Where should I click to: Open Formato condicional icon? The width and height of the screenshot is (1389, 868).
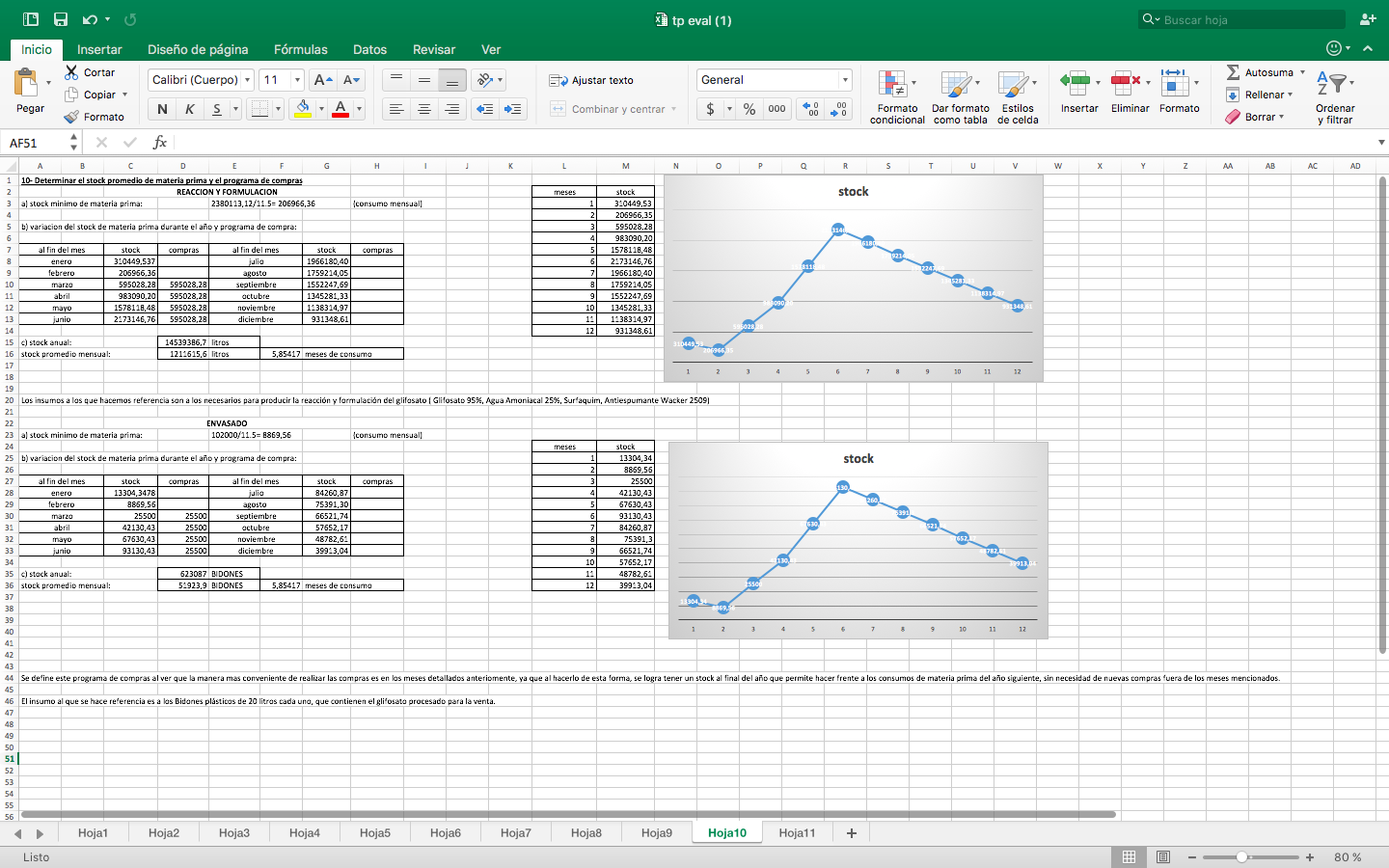[892, 84]
